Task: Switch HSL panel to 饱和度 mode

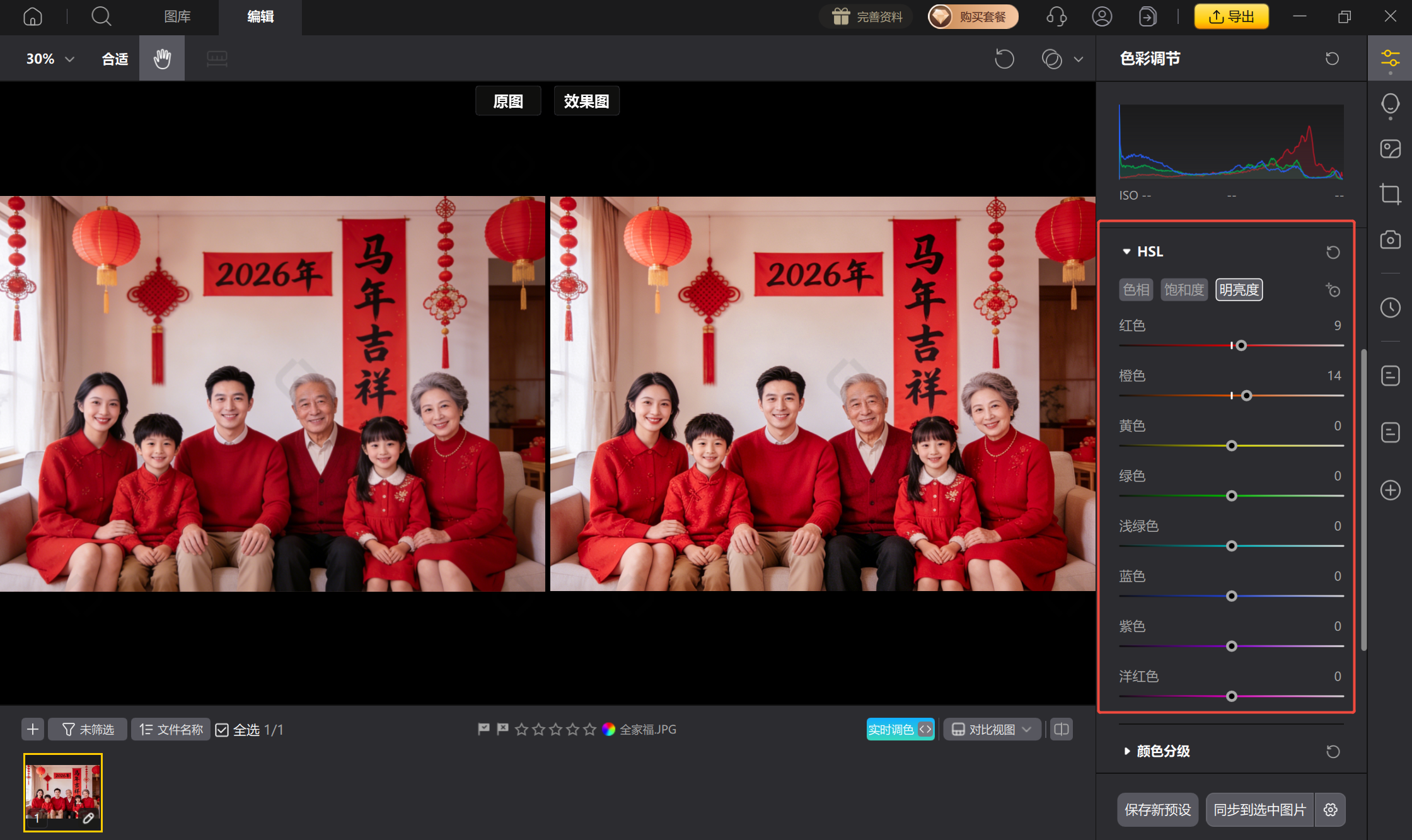Action: point(1184,290)
